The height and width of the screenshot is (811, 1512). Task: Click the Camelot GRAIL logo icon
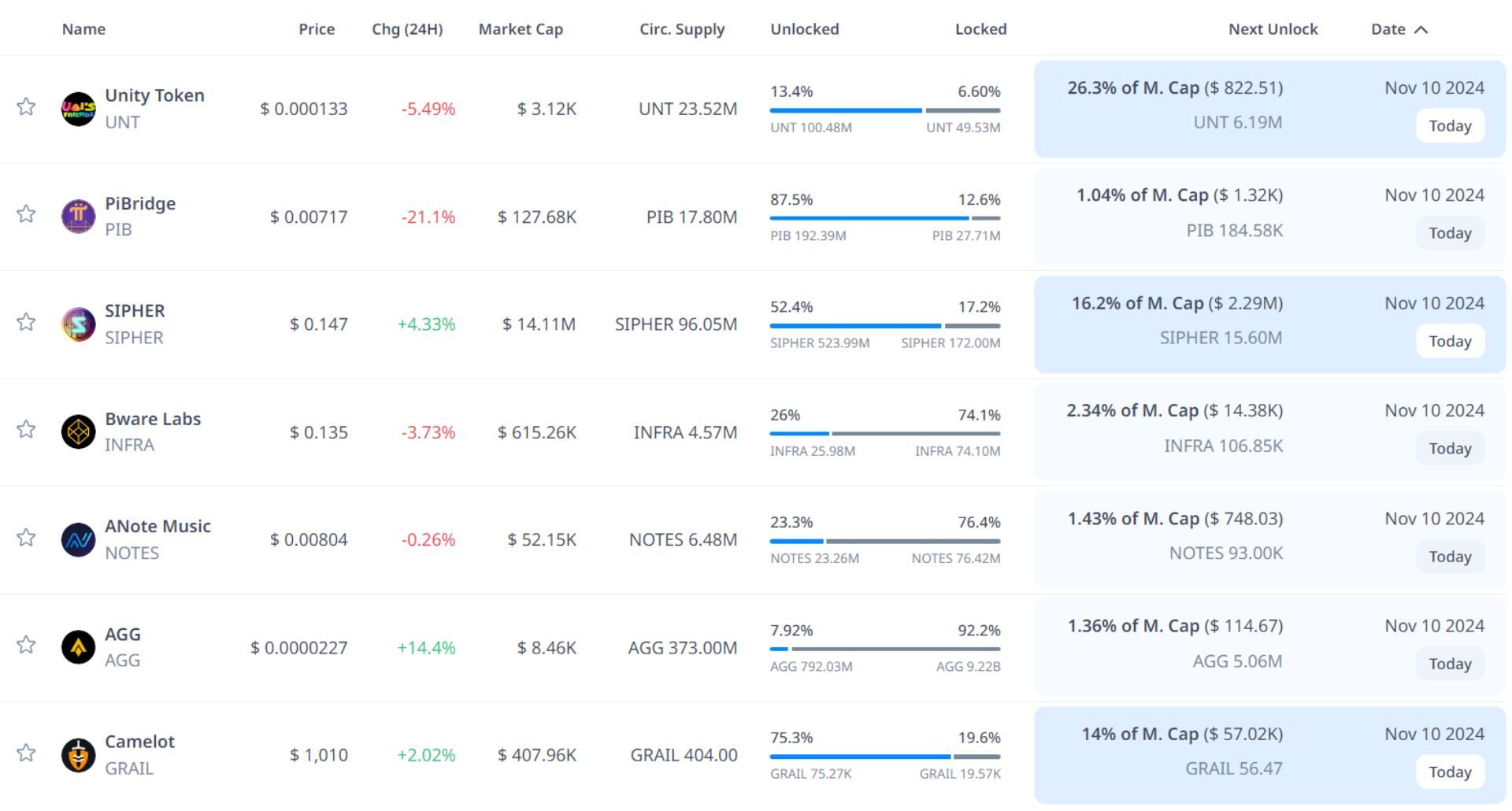(x=78, y=755)
